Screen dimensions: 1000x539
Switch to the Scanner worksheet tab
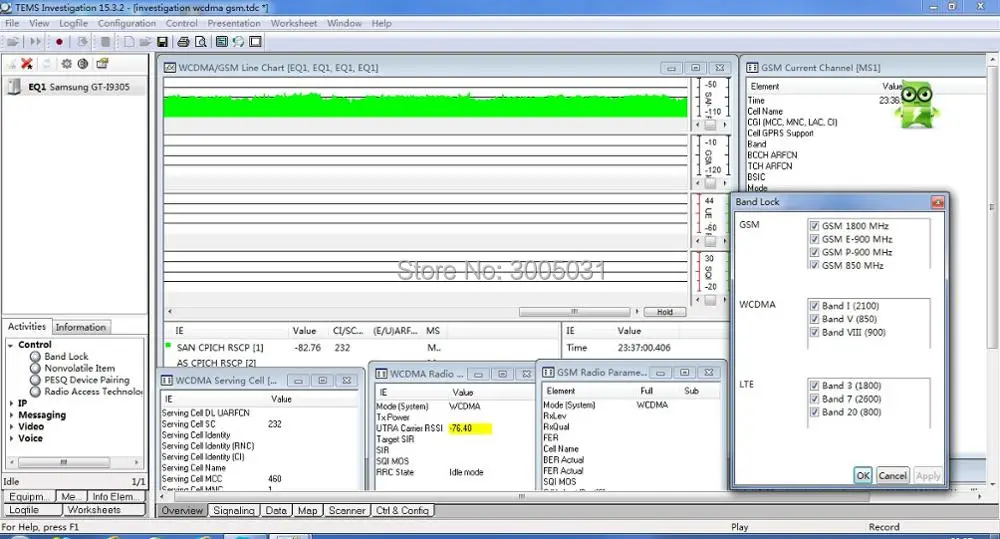pyautogui.click(x=347, y=510)
